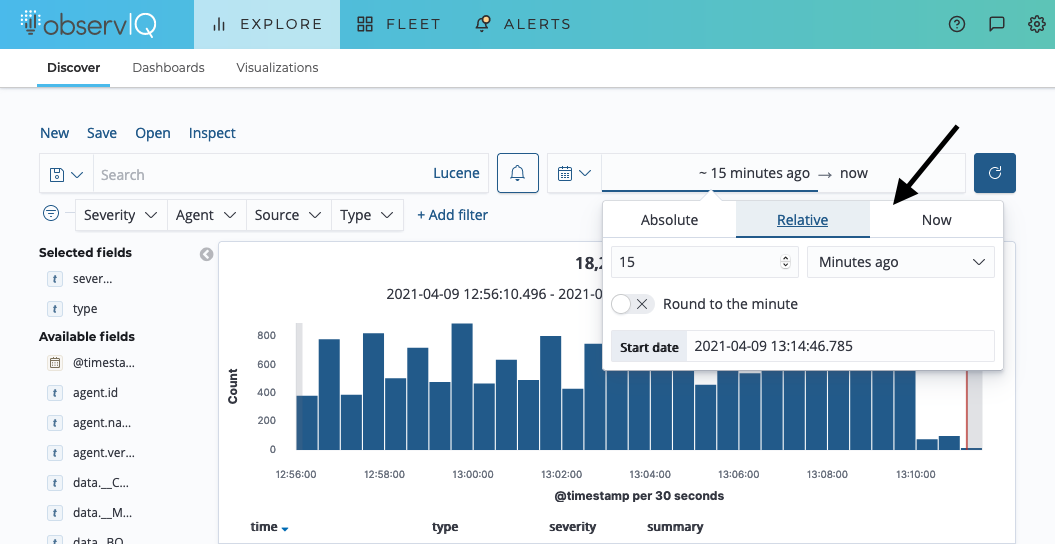This screenshot has height=544, width=1055.
Task: Switch to the Alerts section
Action: (x=523, y=24)
